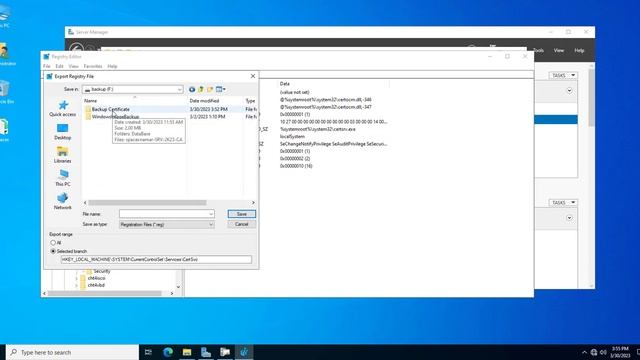Select Network in the places bar

pos(62,202)
